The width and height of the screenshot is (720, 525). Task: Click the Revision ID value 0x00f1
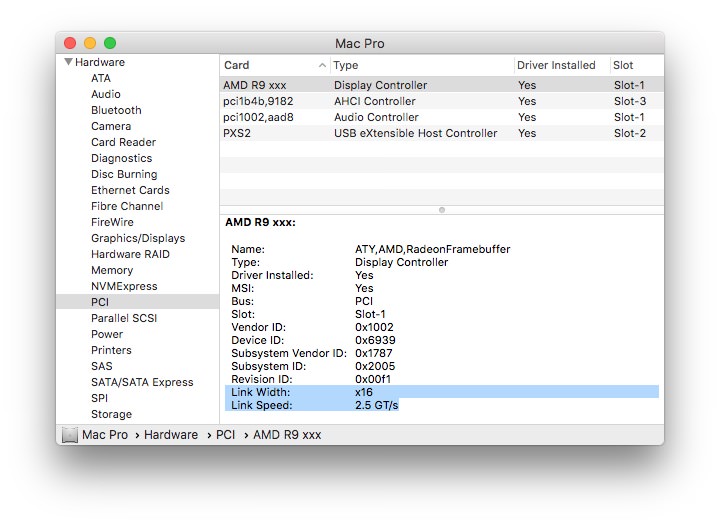373,379
